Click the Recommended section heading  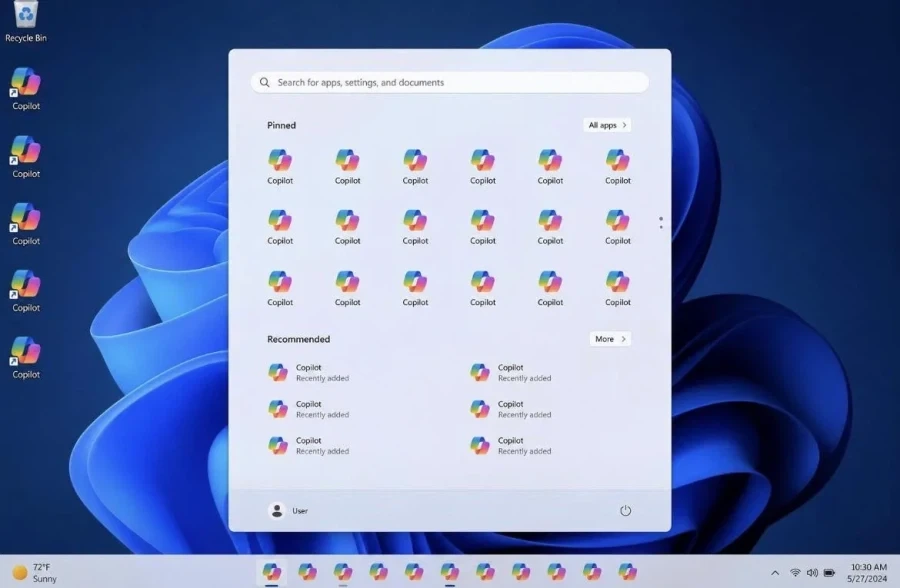click(x=298, y=339)
